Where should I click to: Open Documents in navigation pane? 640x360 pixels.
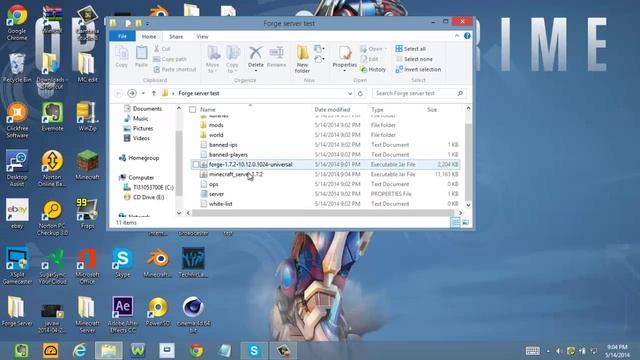[x=147, y=109]
